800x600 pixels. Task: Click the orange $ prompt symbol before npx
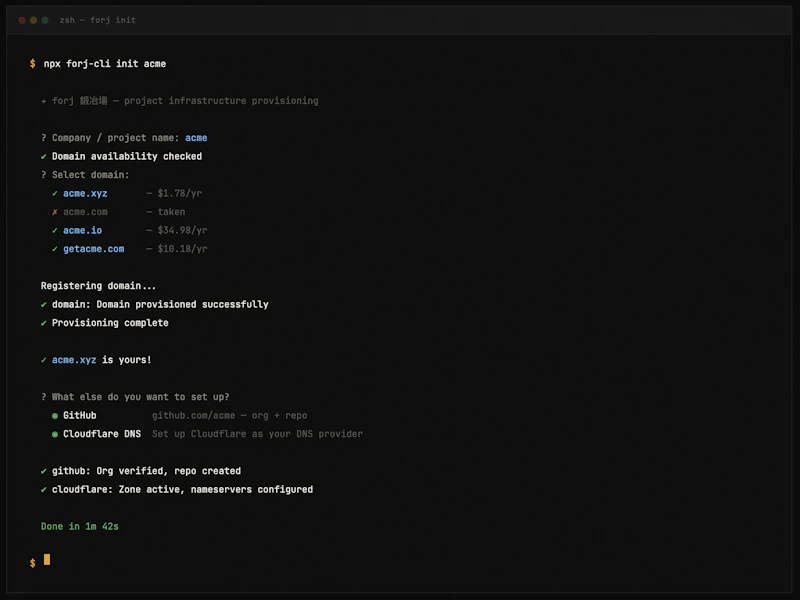33,64
